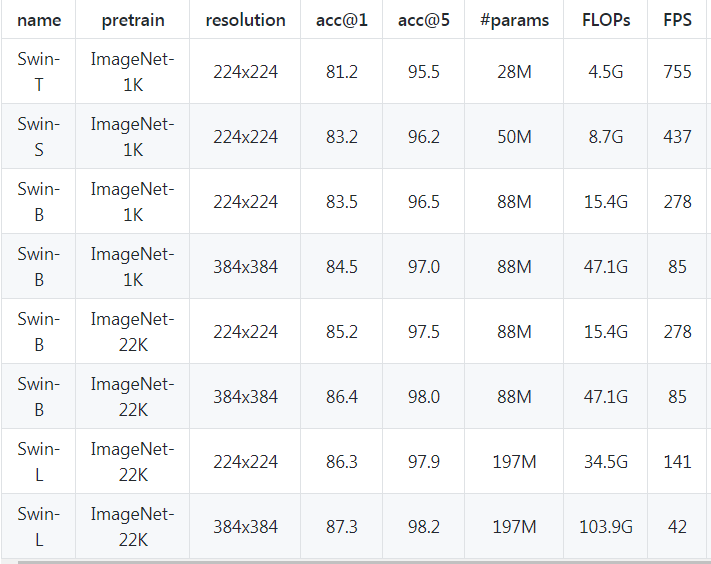Click the 87.3 accuracy cell
711x564 pixels.
(x=341, y=526)
